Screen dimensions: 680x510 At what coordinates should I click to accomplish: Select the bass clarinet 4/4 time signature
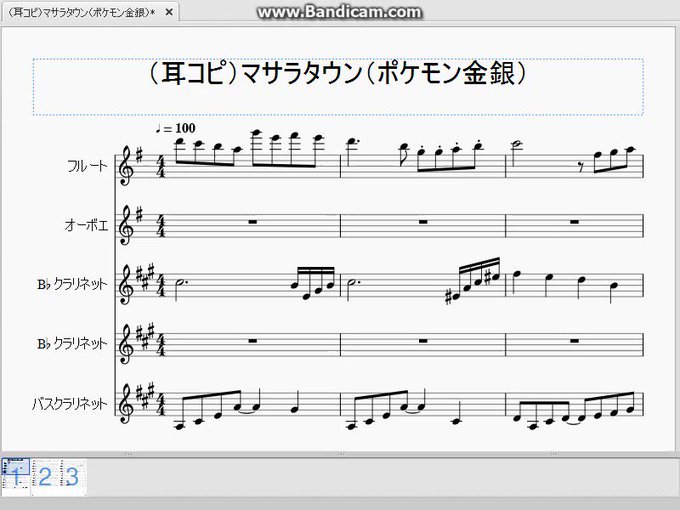(x=160, y=404)
